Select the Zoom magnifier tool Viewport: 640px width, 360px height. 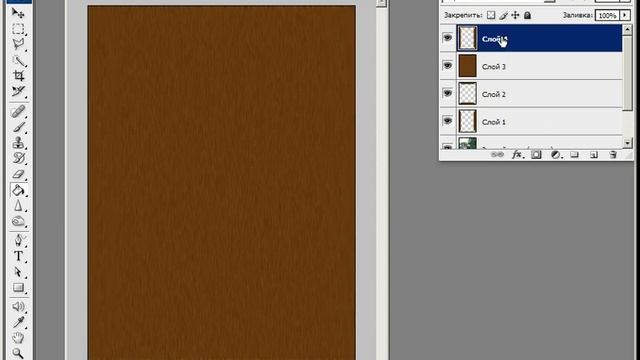(18, 353)
